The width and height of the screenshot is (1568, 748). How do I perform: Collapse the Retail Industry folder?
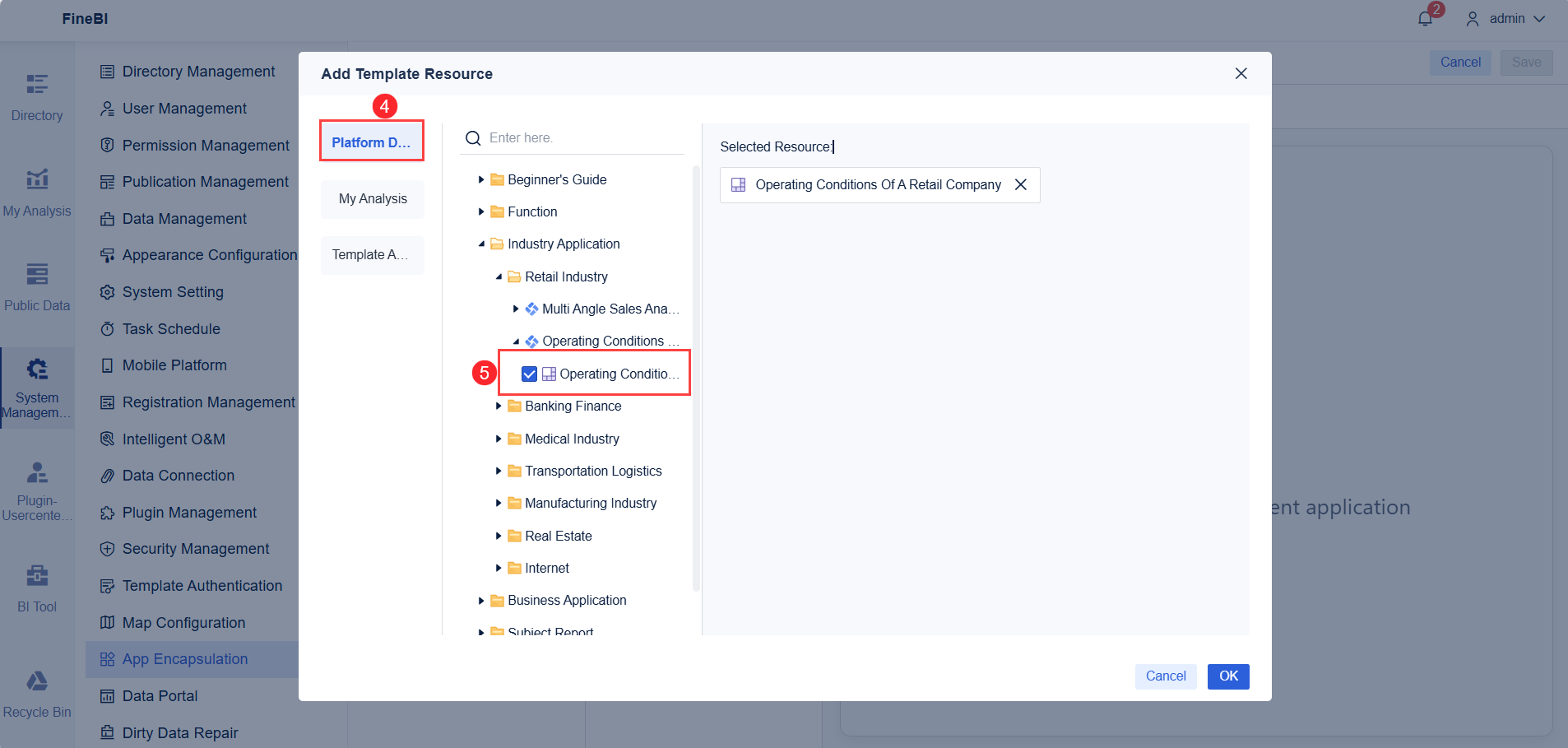499,277
